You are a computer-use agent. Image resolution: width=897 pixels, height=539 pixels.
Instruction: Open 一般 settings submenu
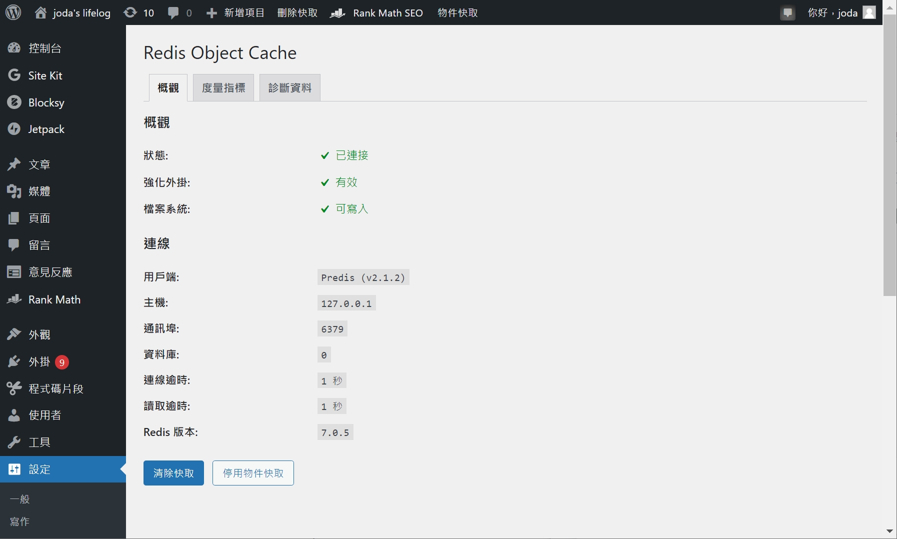pyautogui.click(x=19, y=499)
